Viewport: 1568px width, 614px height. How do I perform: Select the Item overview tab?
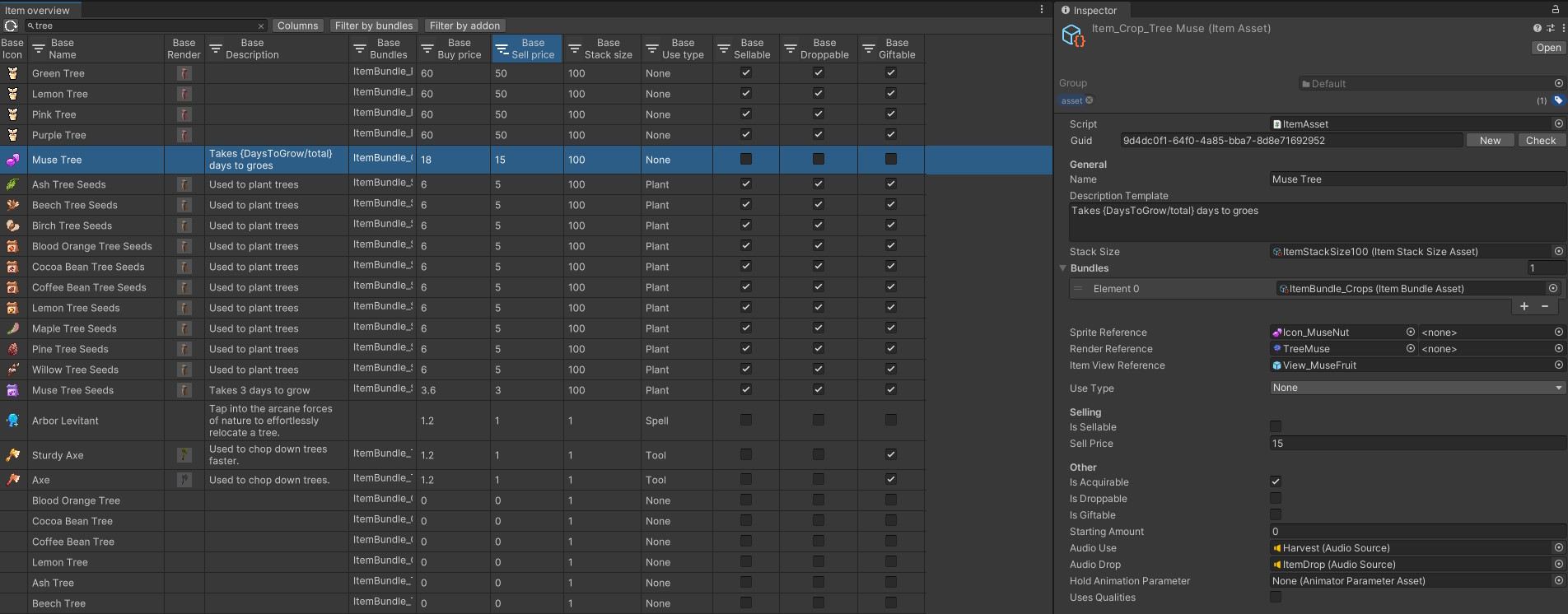[x=38, y=10]
